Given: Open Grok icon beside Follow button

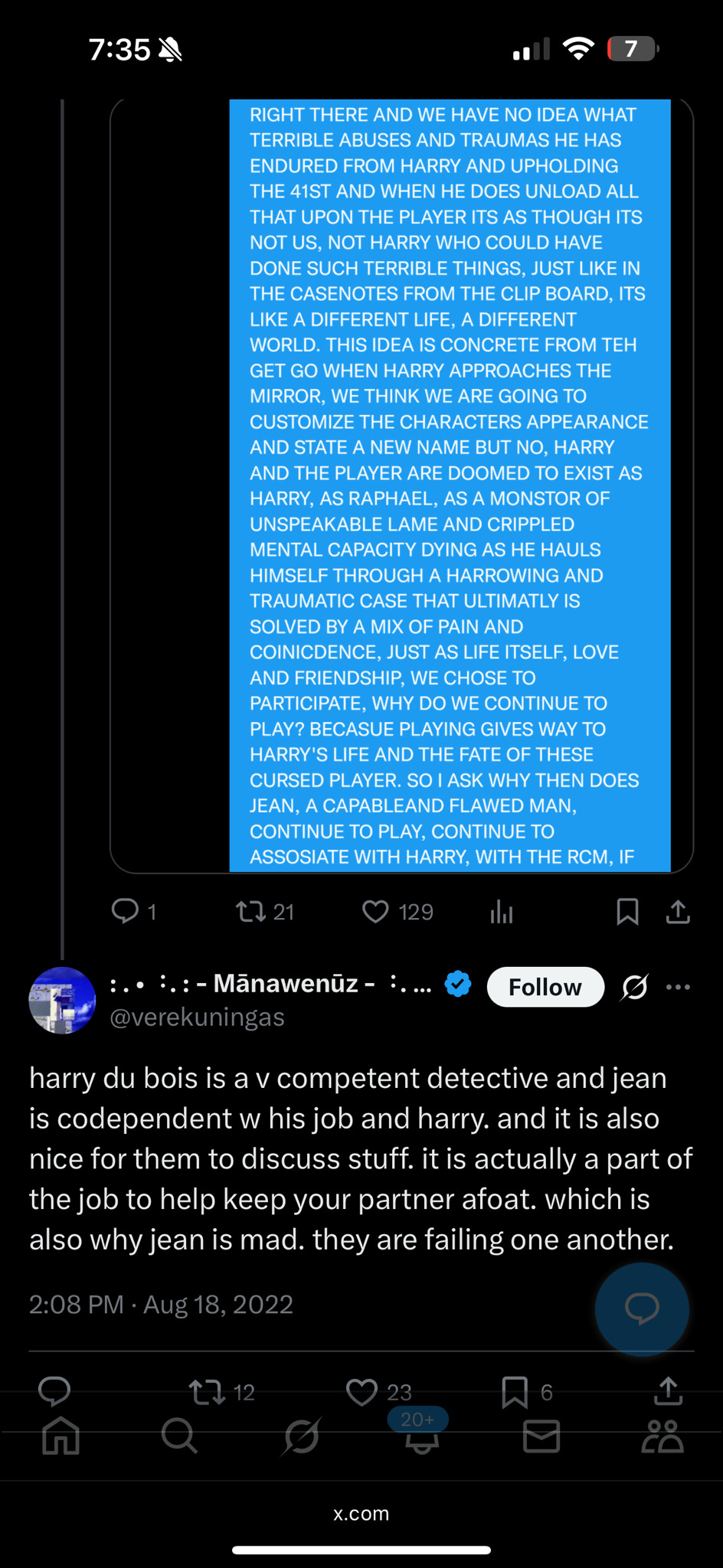Looking at the screenshot, I should pos(635,987).
